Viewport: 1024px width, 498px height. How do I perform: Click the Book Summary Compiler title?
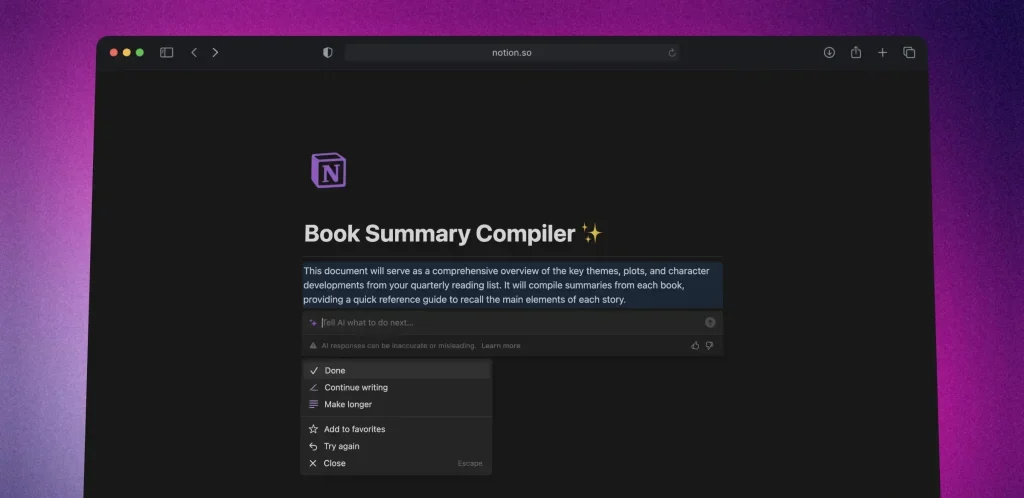453,233
